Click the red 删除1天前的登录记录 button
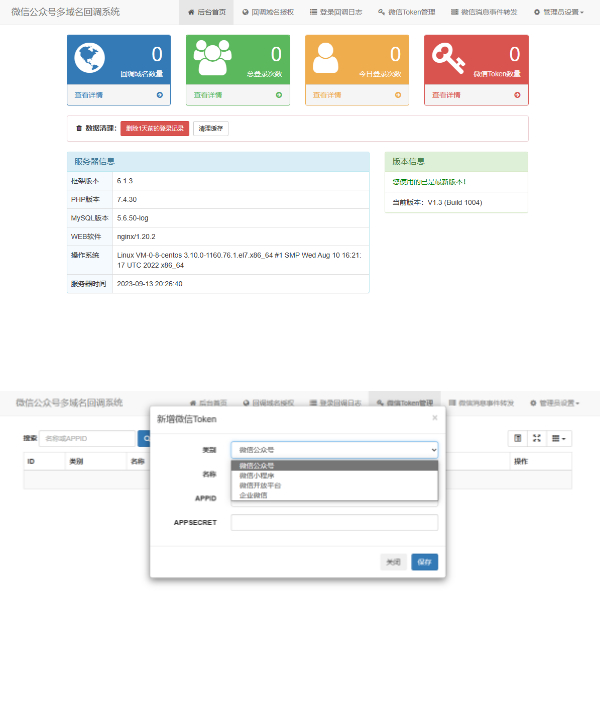Image resolution: width=600 pixels, height=727 pixels. pyautogui.click(x=154, y=128)
